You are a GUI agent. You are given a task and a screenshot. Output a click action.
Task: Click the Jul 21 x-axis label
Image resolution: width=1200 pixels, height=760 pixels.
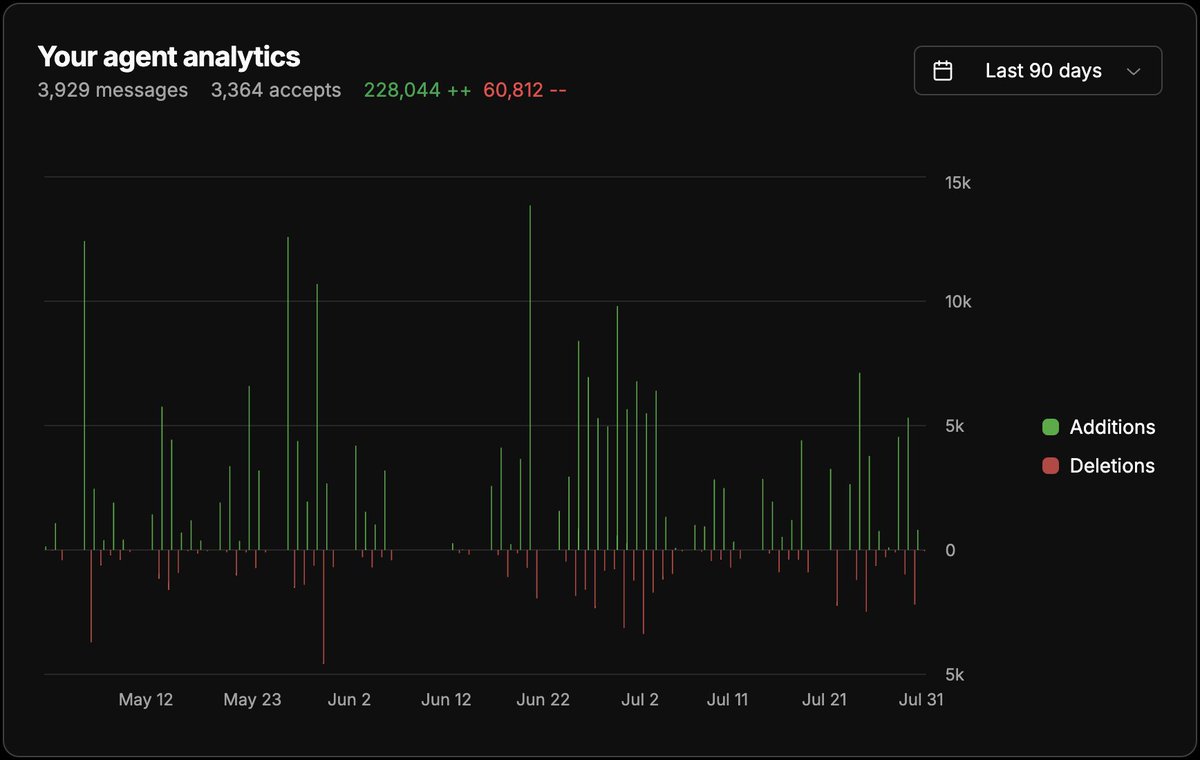coord(824,700)
